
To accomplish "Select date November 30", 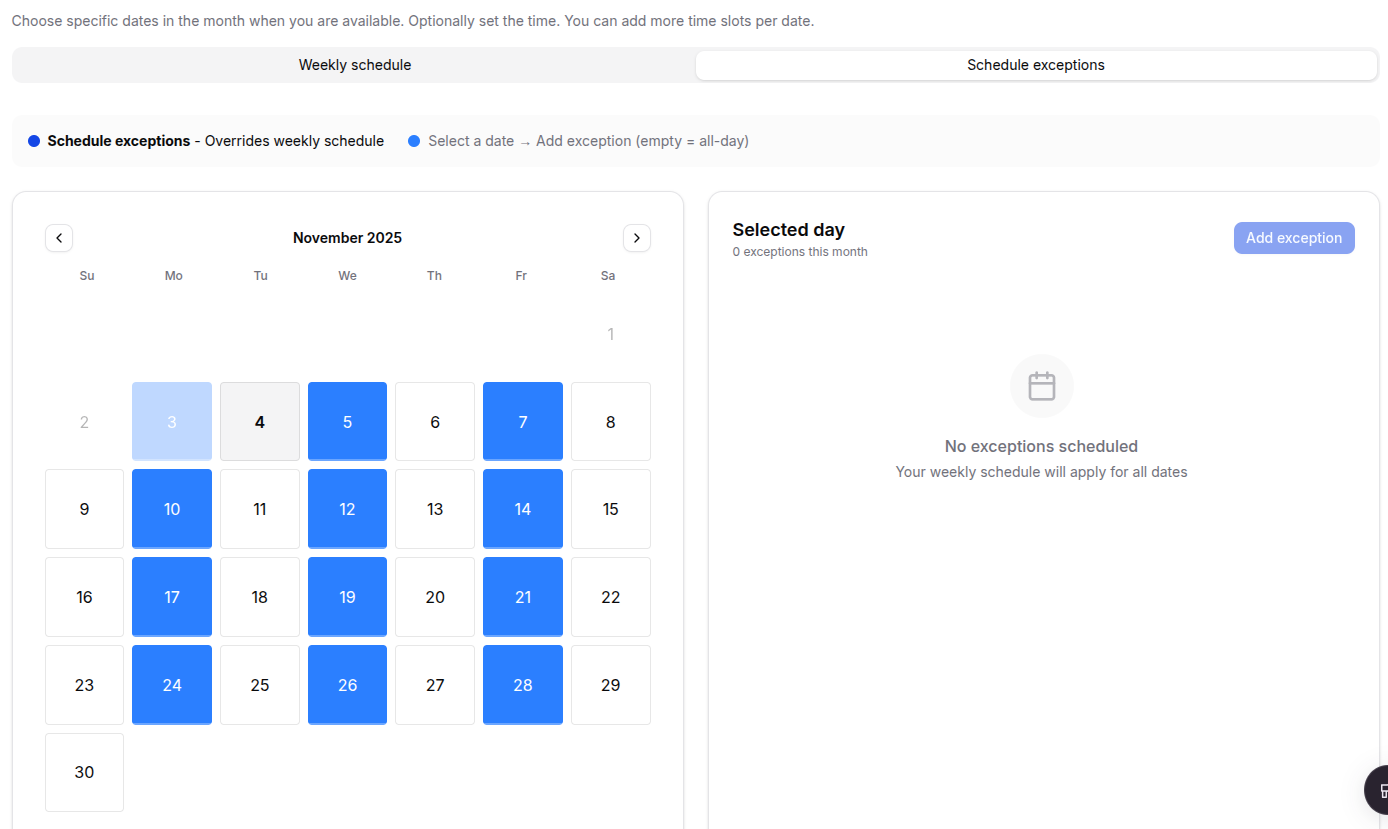I will 84,772.
